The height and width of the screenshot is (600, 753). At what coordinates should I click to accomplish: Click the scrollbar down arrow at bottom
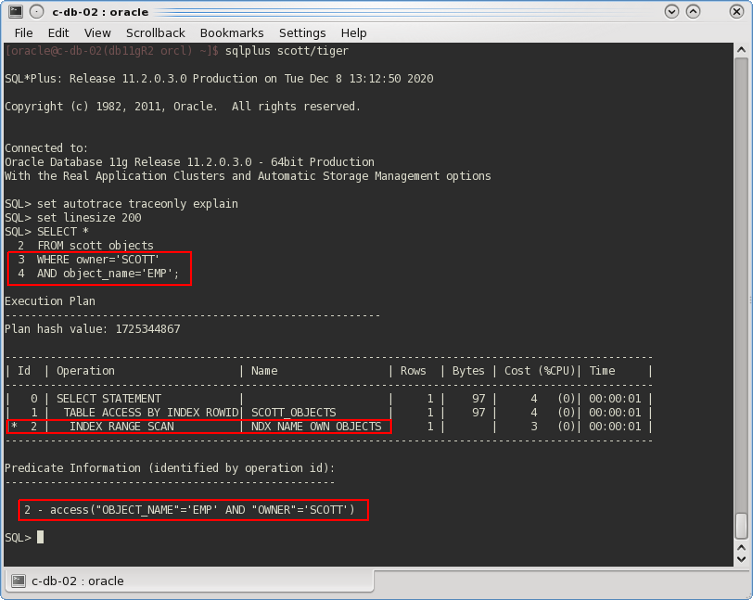[741, 559]
